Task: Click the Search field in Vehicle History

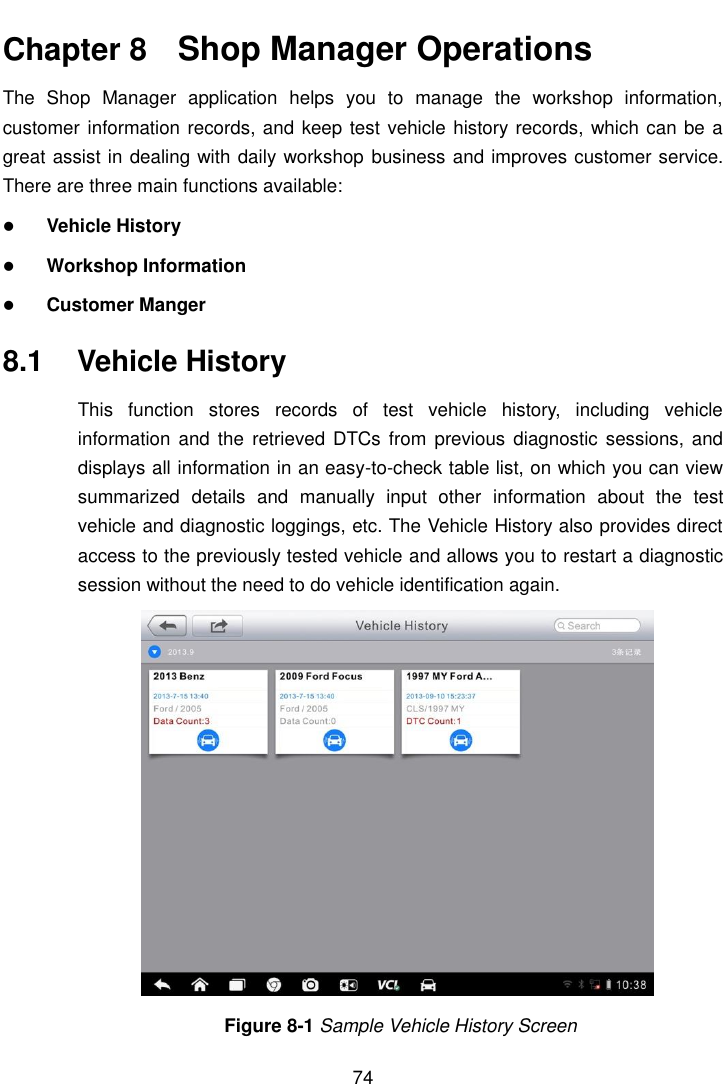Action: 597,626
